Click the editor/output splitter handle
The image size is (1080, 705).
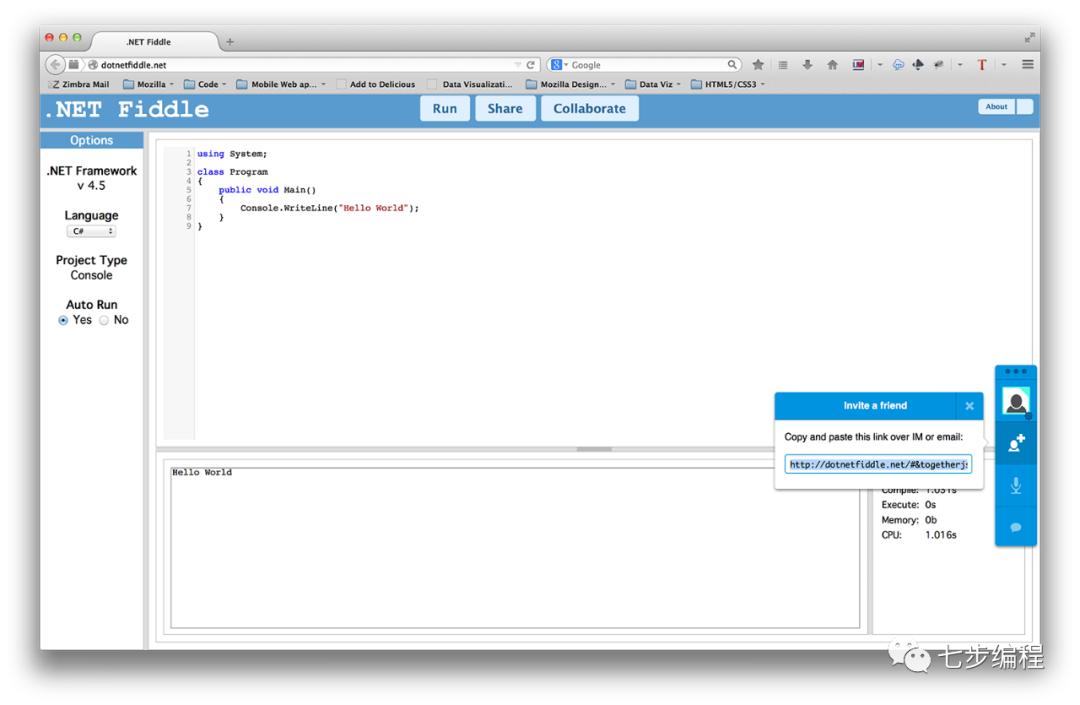pyautogui.click(x=594, y=449)
